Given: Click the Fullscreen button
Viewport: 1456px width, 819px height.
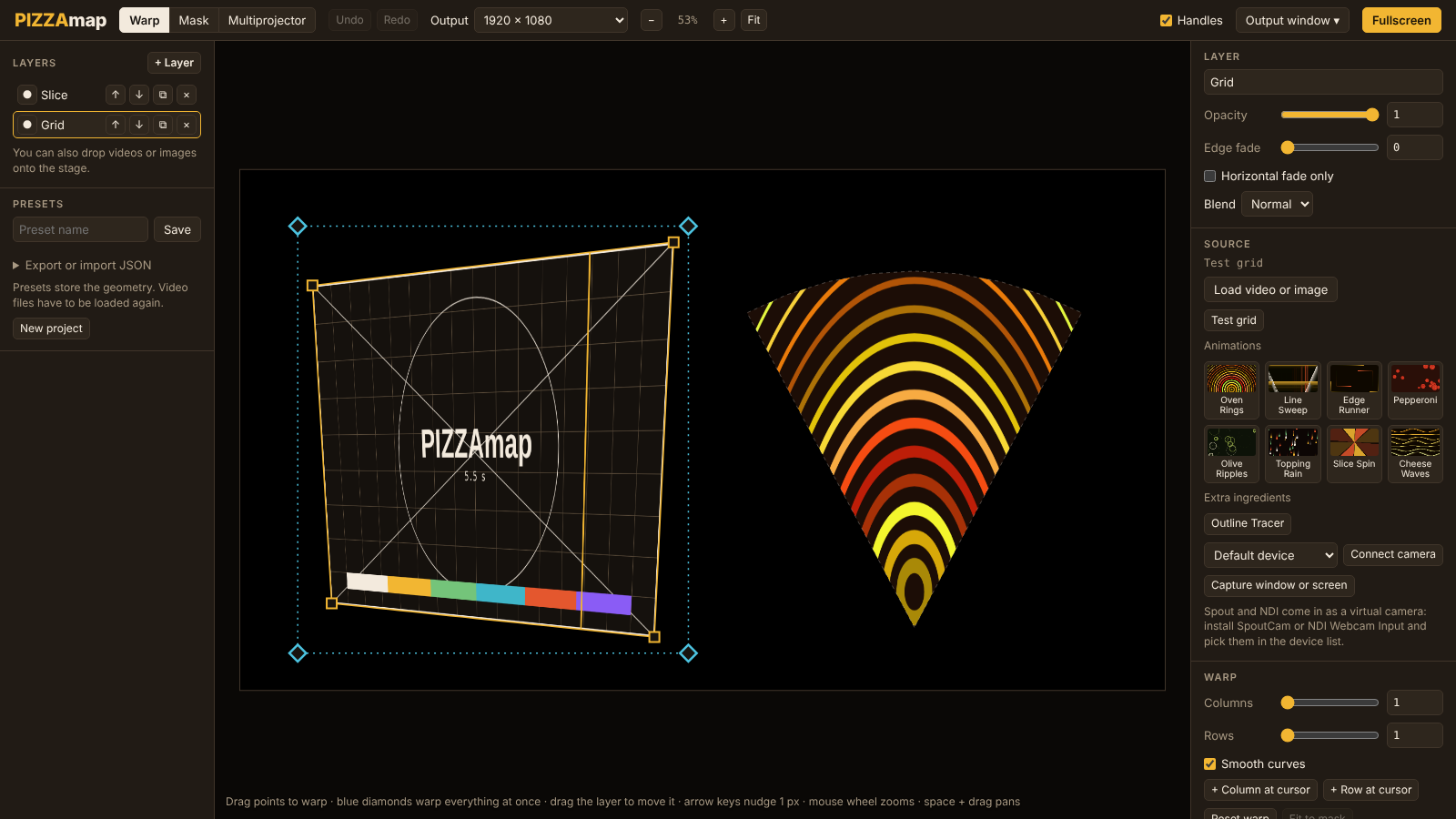Looking at the screenshot, I should tap(1401, 20).
